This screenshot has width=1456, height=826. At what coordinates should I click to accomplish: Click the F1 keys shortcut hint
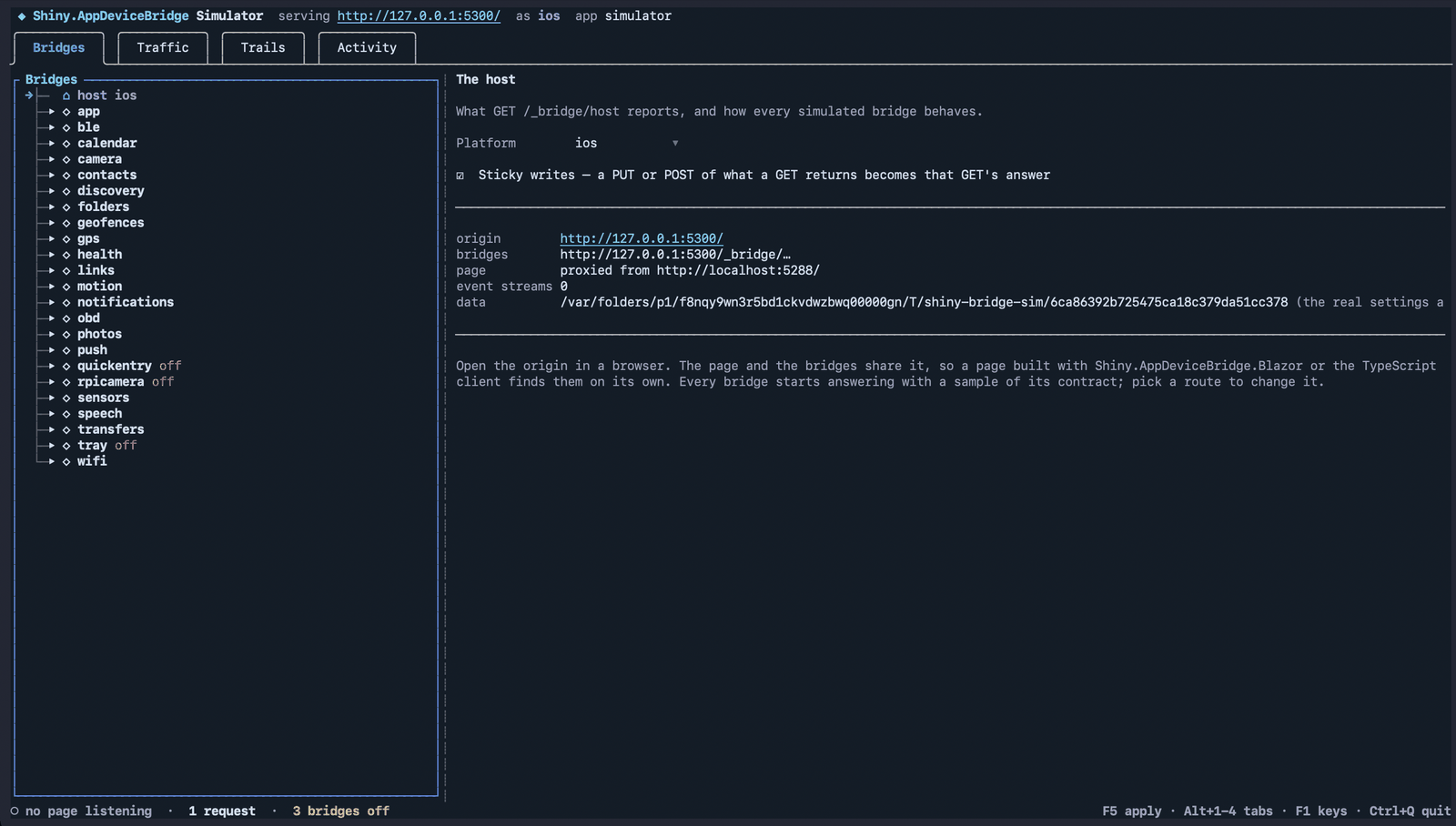point(1321,811)
